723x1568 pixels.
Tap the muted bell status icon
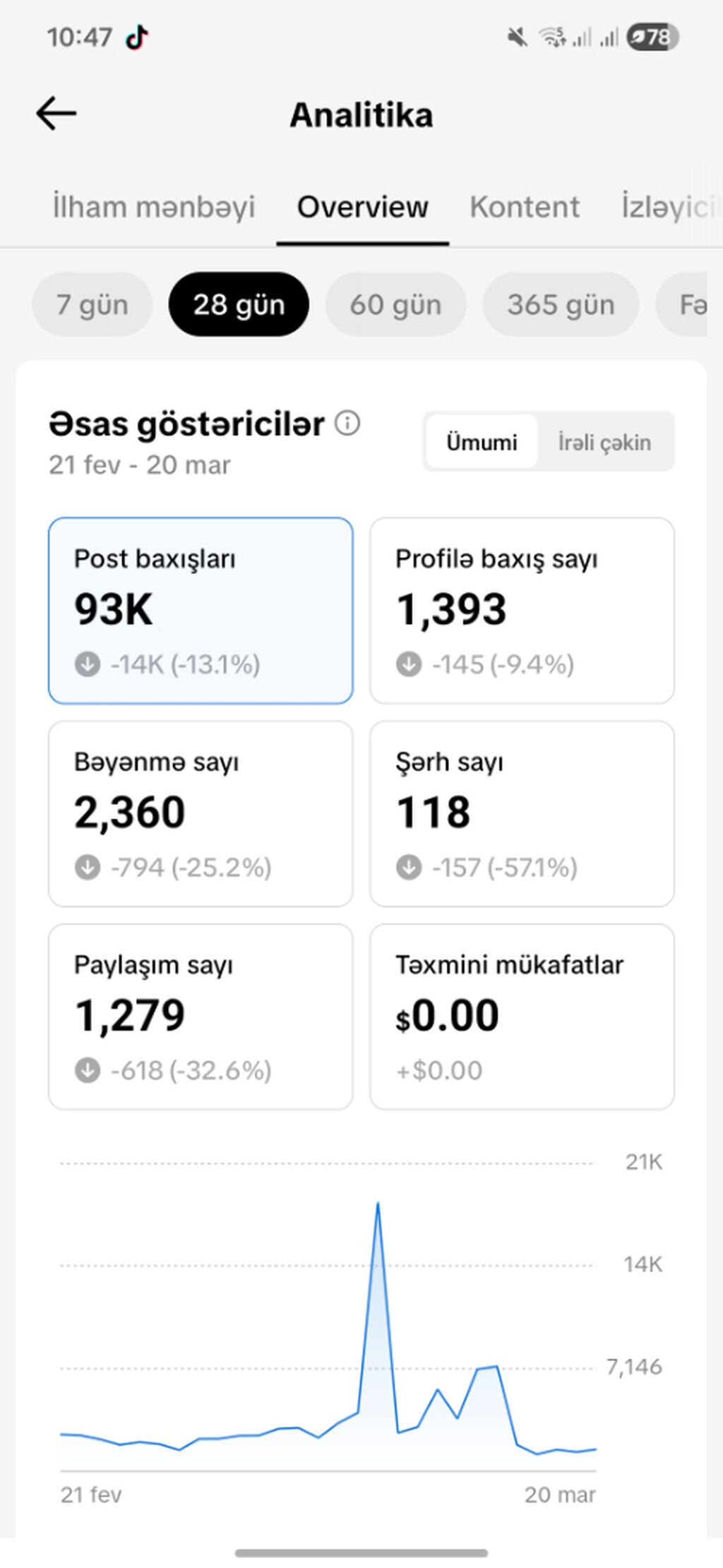pyautogui.click(x=518, y=37)
